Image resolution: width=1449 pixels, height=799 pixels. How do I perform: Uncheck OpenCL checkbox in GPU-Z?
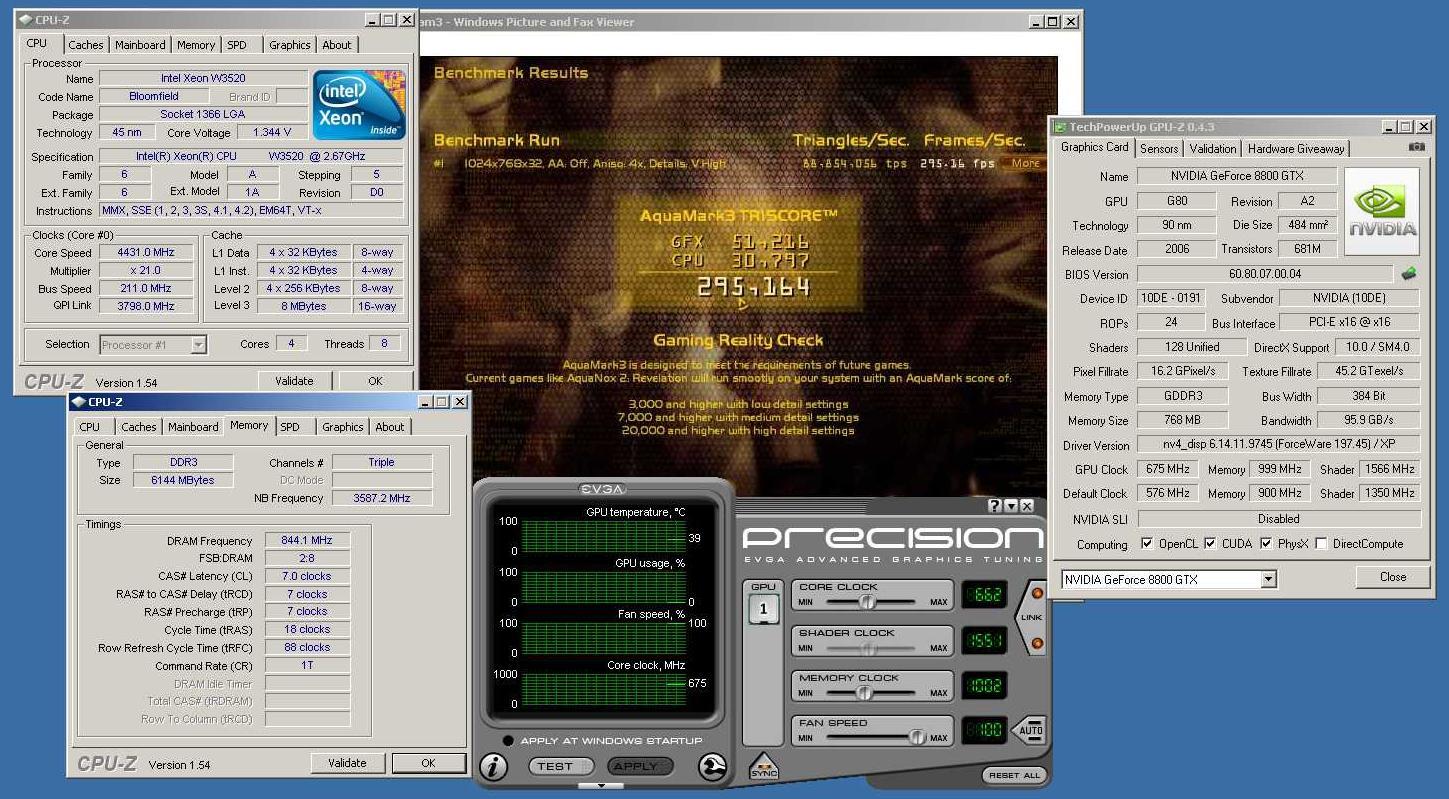(x=1147, y=544)
